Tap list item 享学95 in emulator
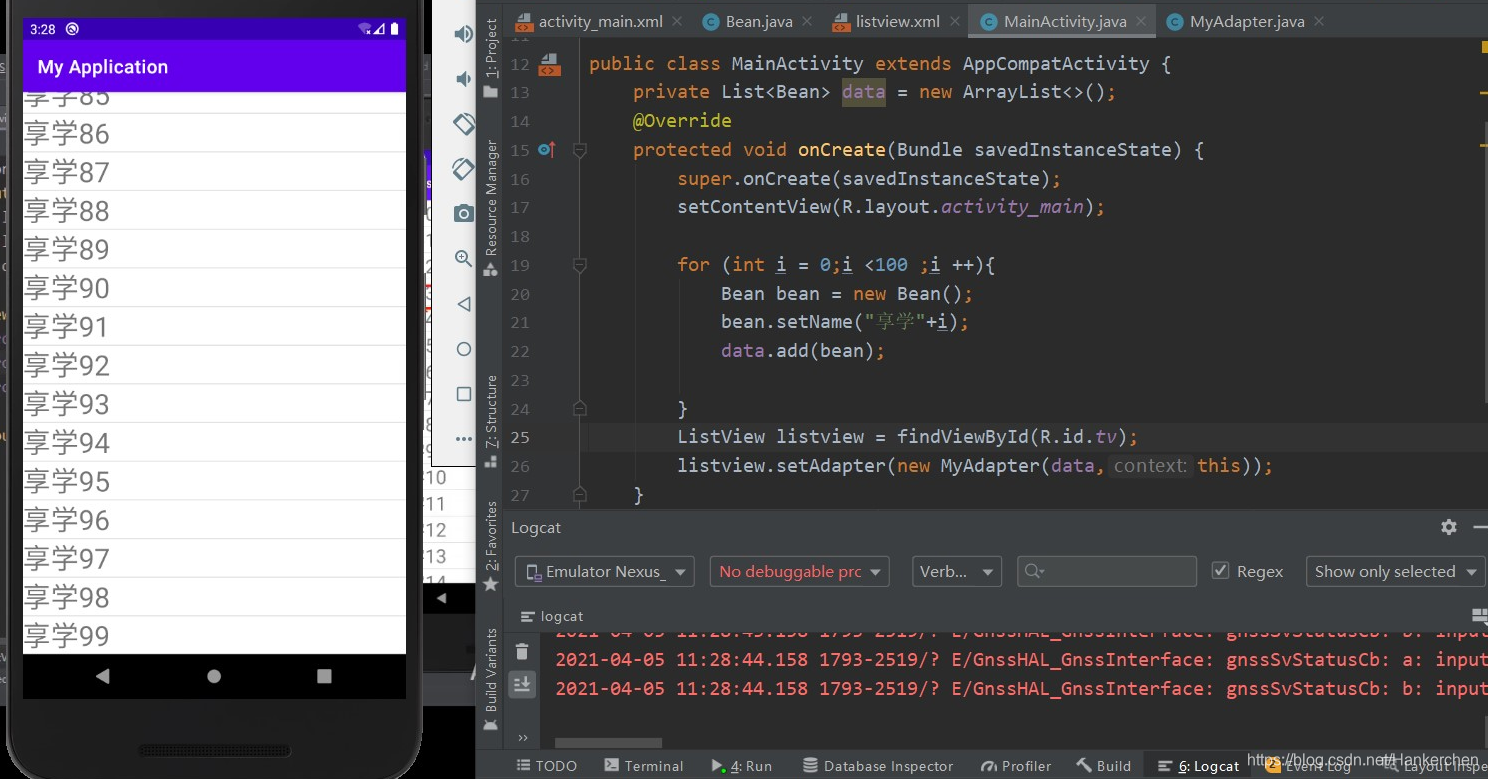Image resolution: width=1488 pixels, height=779 pixels. 214,481
